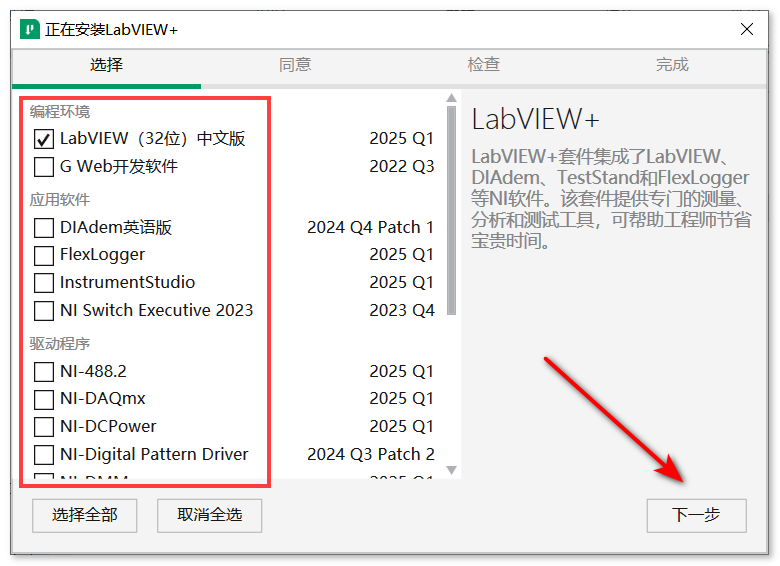Close the LabVIEW+ installer window
The height and width of the screenshot is (566, 780).
click(747, 29)
